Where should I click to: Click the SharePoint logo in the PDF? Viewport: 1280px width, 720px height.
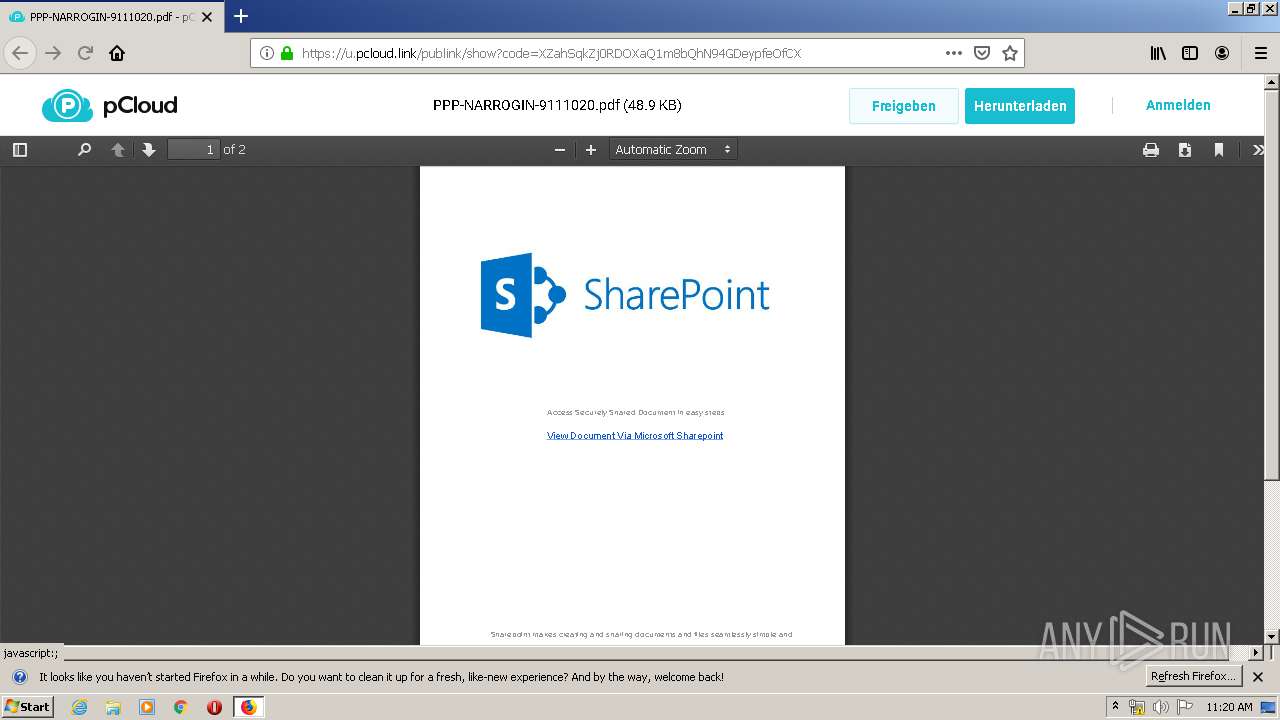[x=625, y=295]
